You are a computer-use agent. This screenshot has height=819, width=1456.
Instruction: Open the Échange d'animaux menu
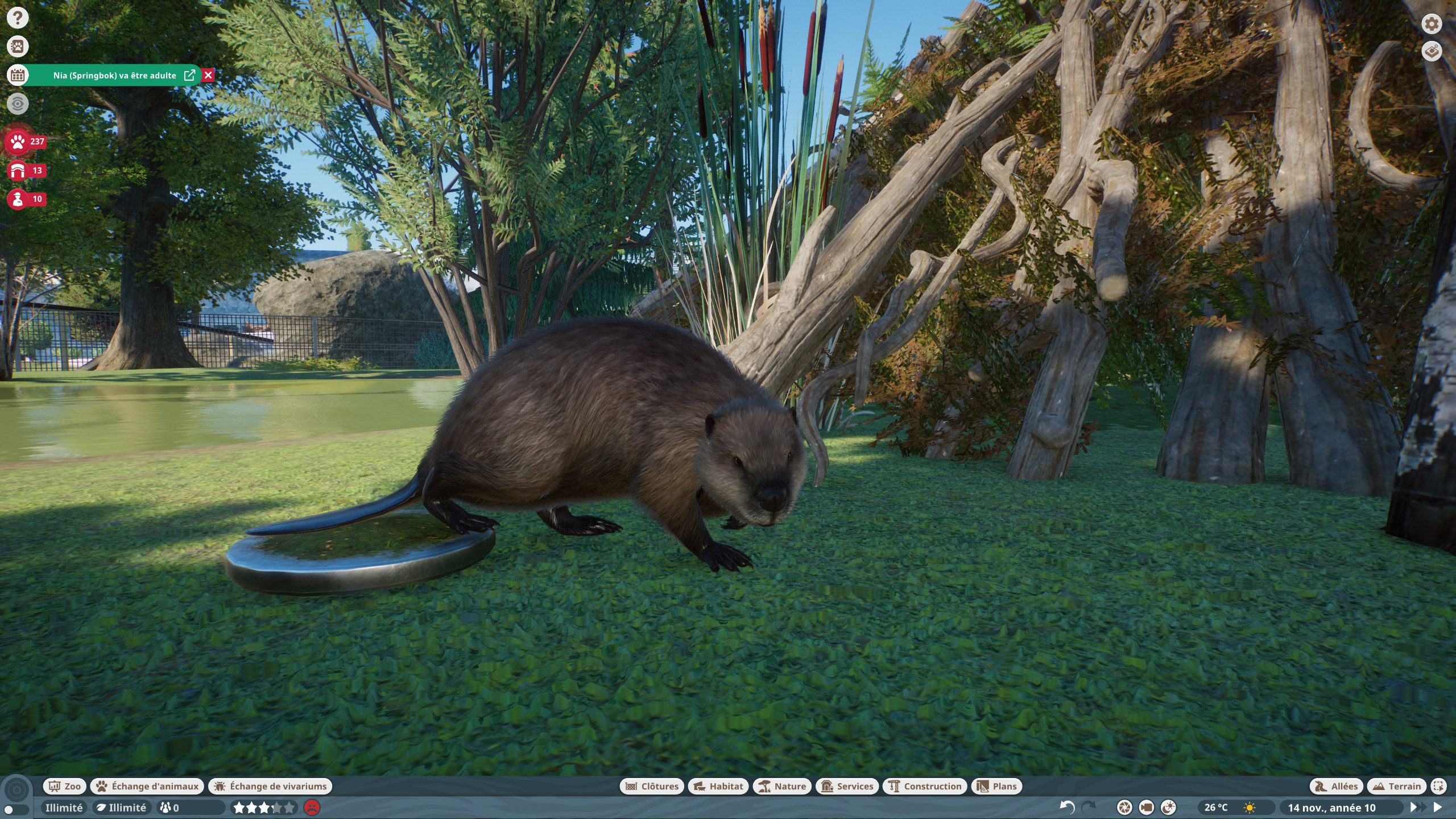(x=147, y=786)
